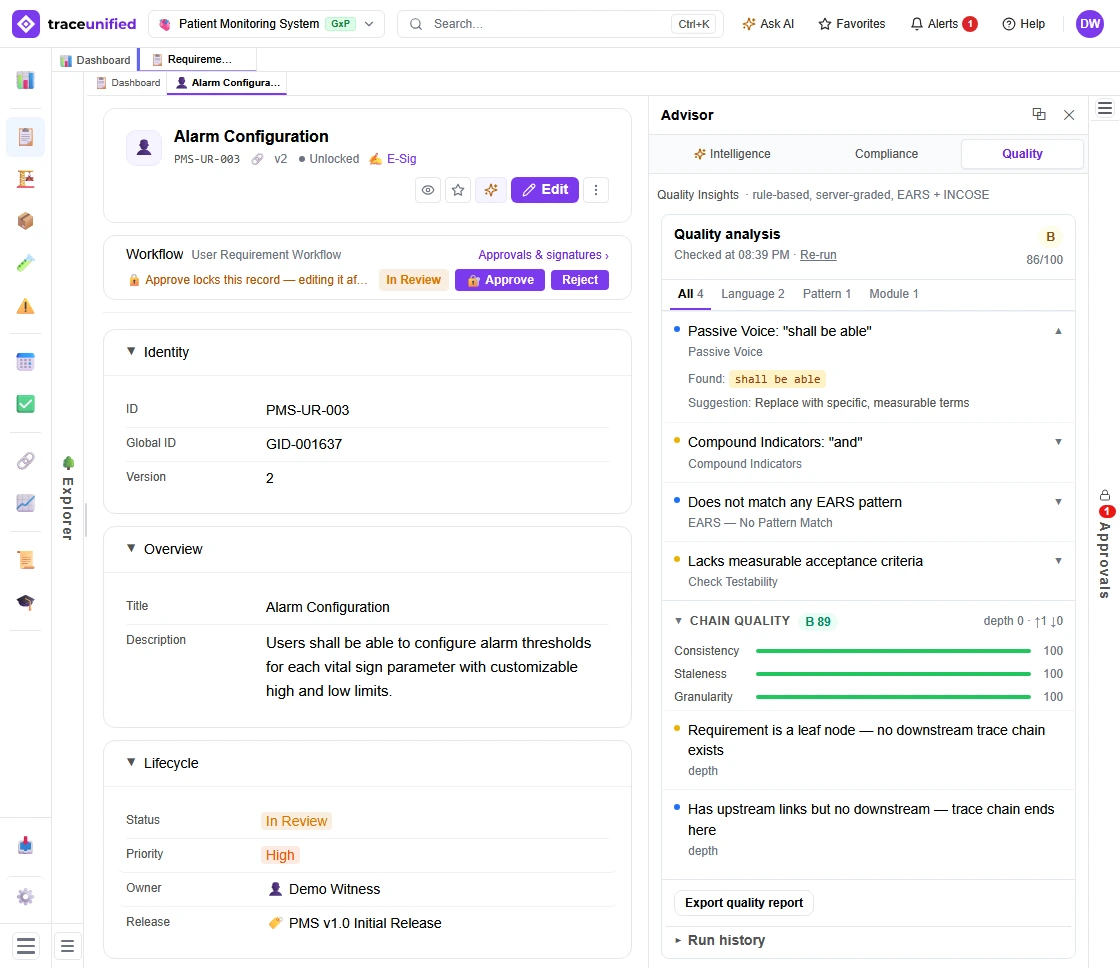Screen dimensions: 1120x968
Task: Show the Module 1 insights tab
Action: pos(894,294)
